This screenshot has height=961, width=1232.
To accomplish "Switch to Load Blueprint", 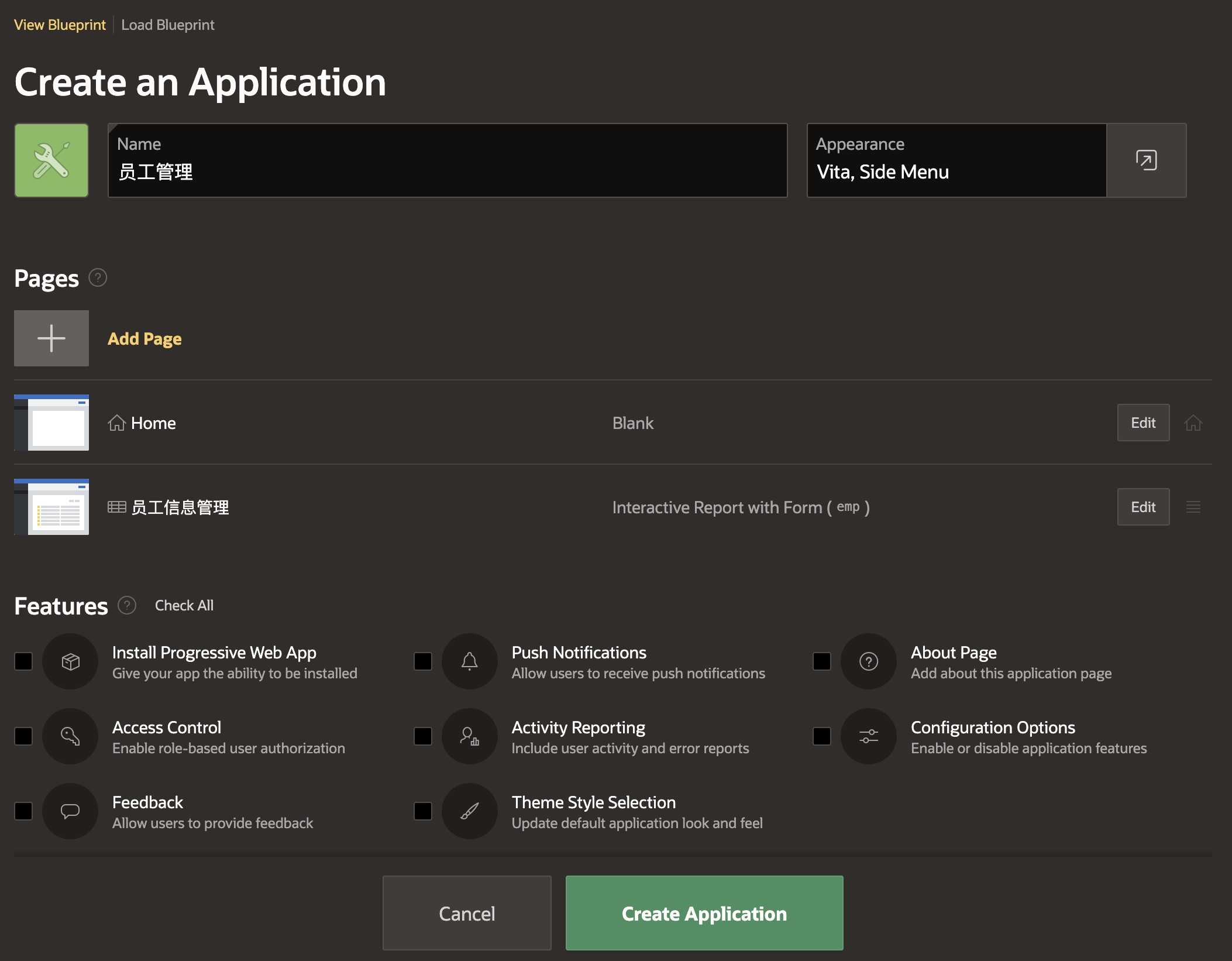I will pos(167,25).
